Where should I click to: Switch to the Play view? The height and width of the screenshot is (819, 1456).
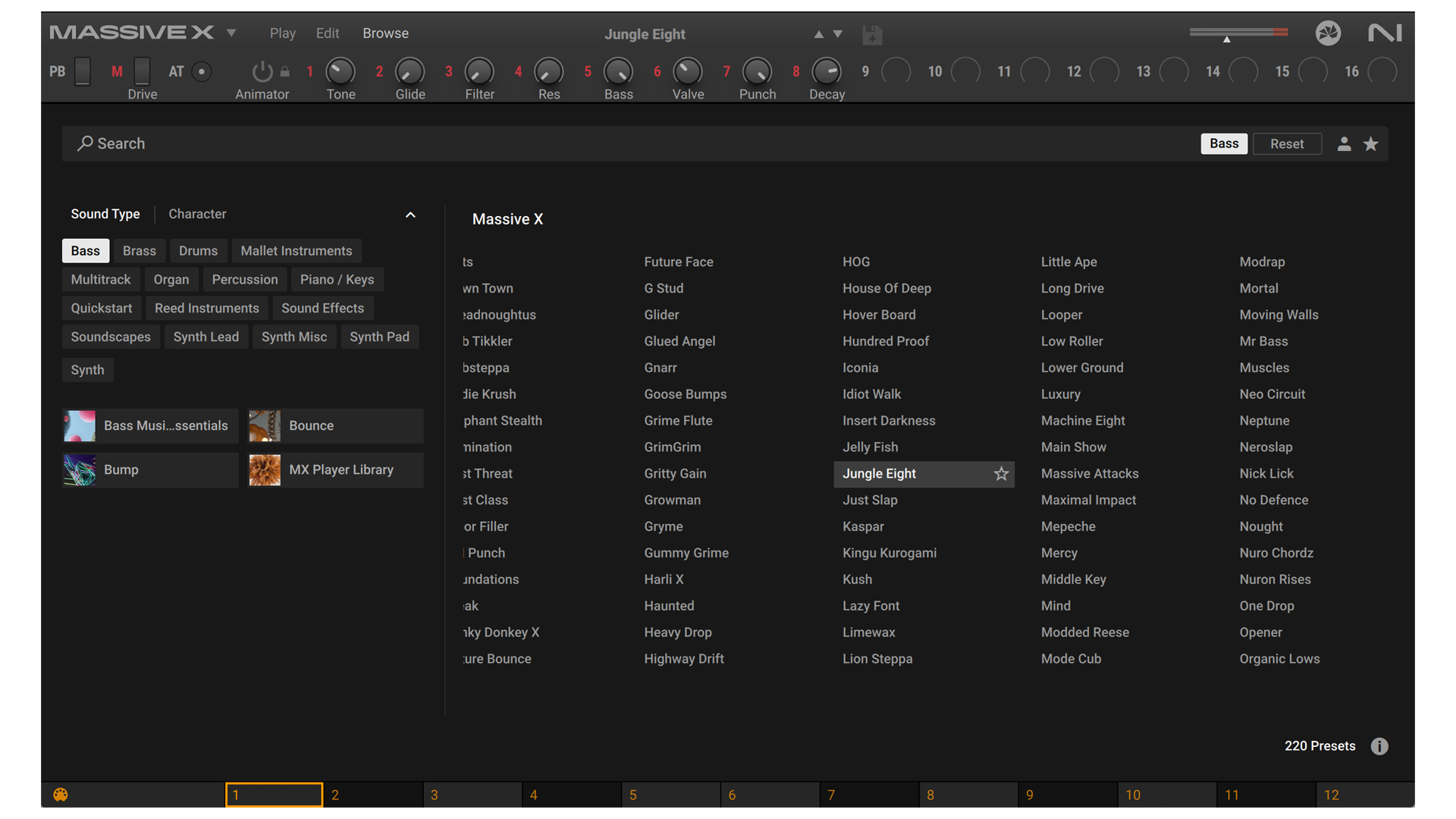click(282, 33)
